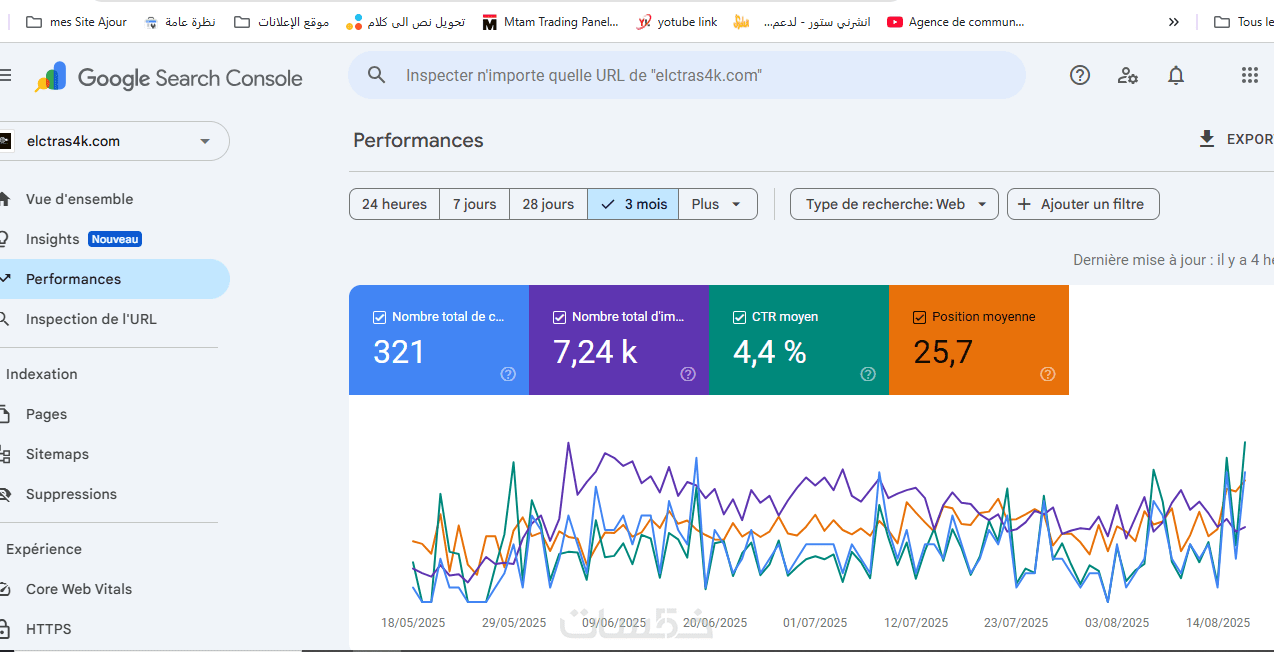
Task: Uncheck the CTR moyen checkbox
Action: (x=739, y=317)
